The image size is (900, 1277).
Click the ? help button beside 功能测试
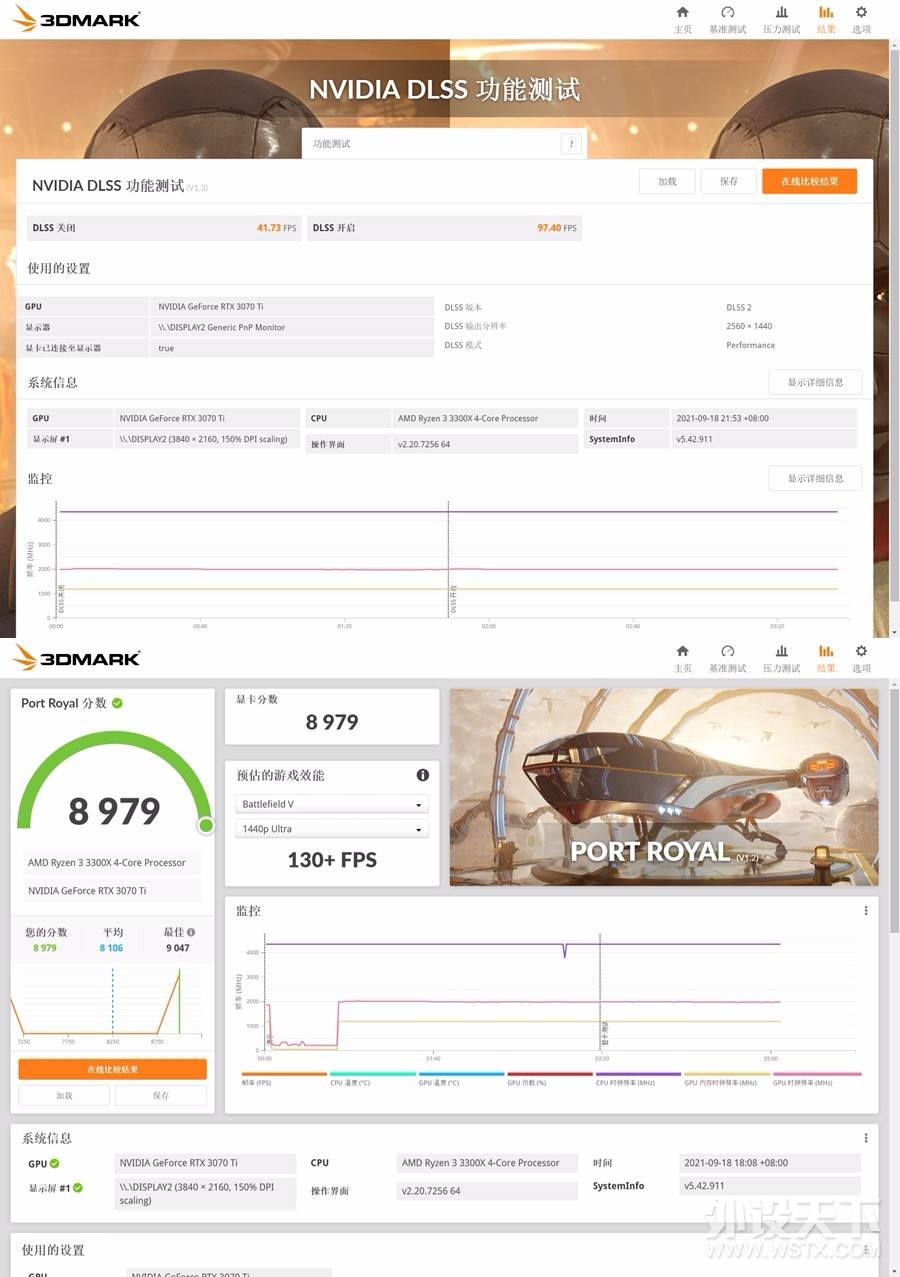point(571,144)
